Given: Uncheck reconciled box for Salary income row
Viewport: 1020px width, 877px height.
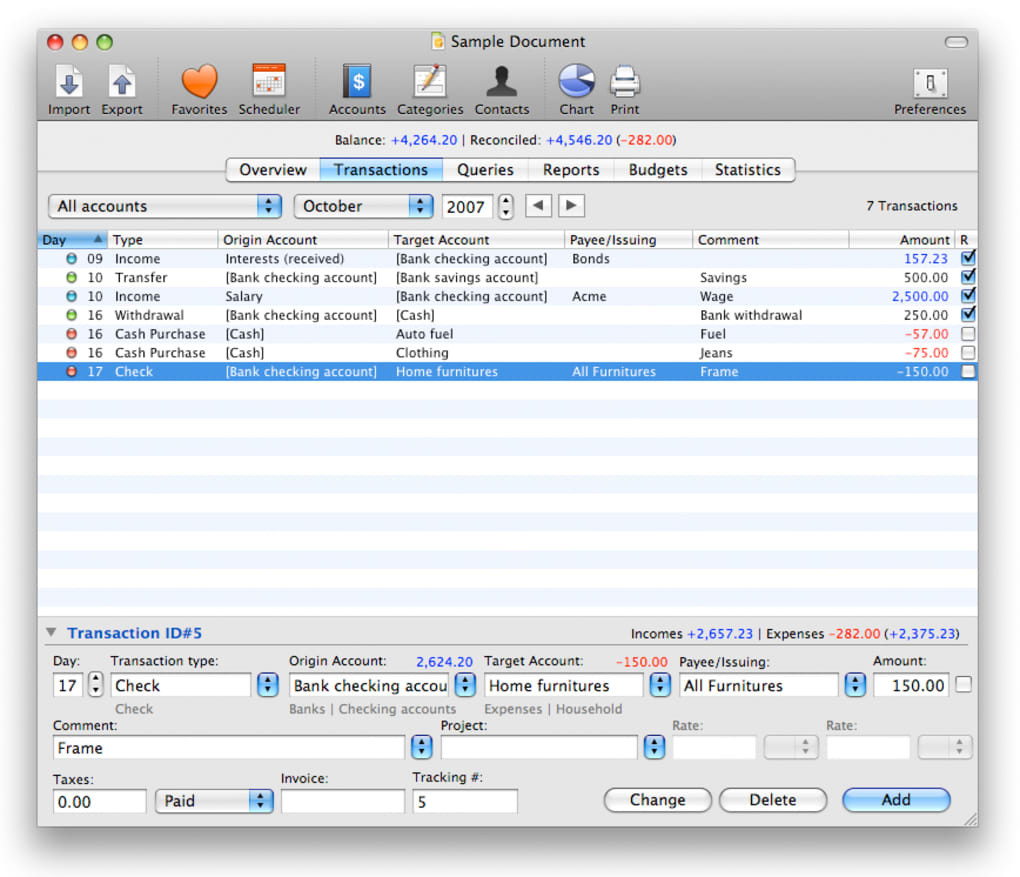Looking at the screenshot, I should point(967,296).
